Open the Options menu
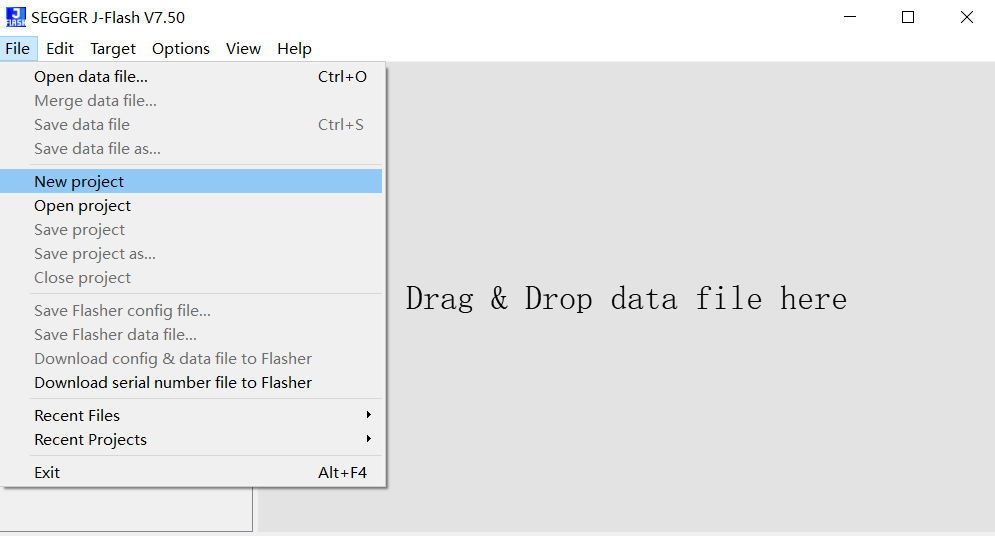This screenshot has width=995, height=536. pos(181,49)
